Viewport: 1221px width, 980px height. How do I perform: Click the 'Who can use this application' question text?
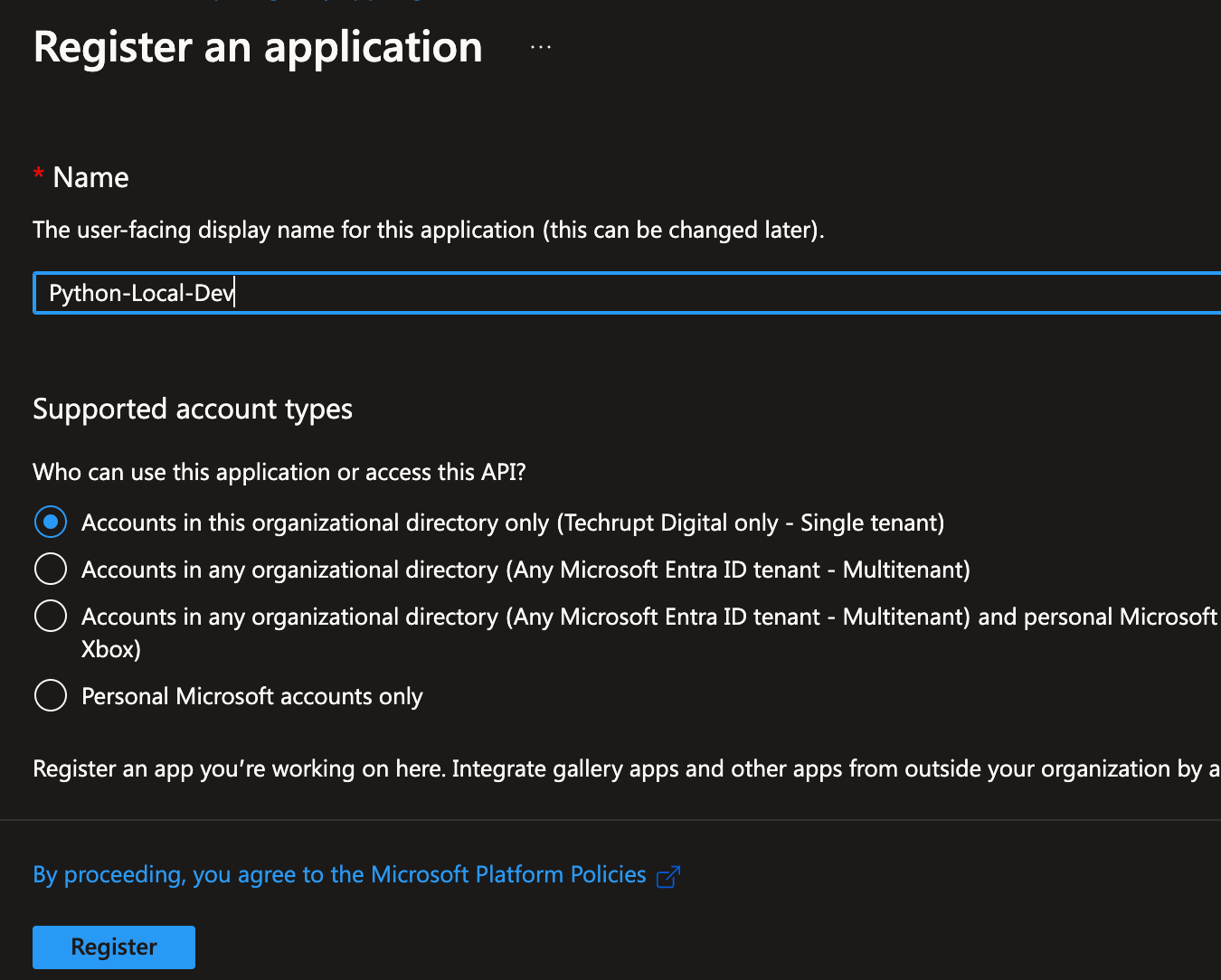pyautogui.click(x=279, y=472)
